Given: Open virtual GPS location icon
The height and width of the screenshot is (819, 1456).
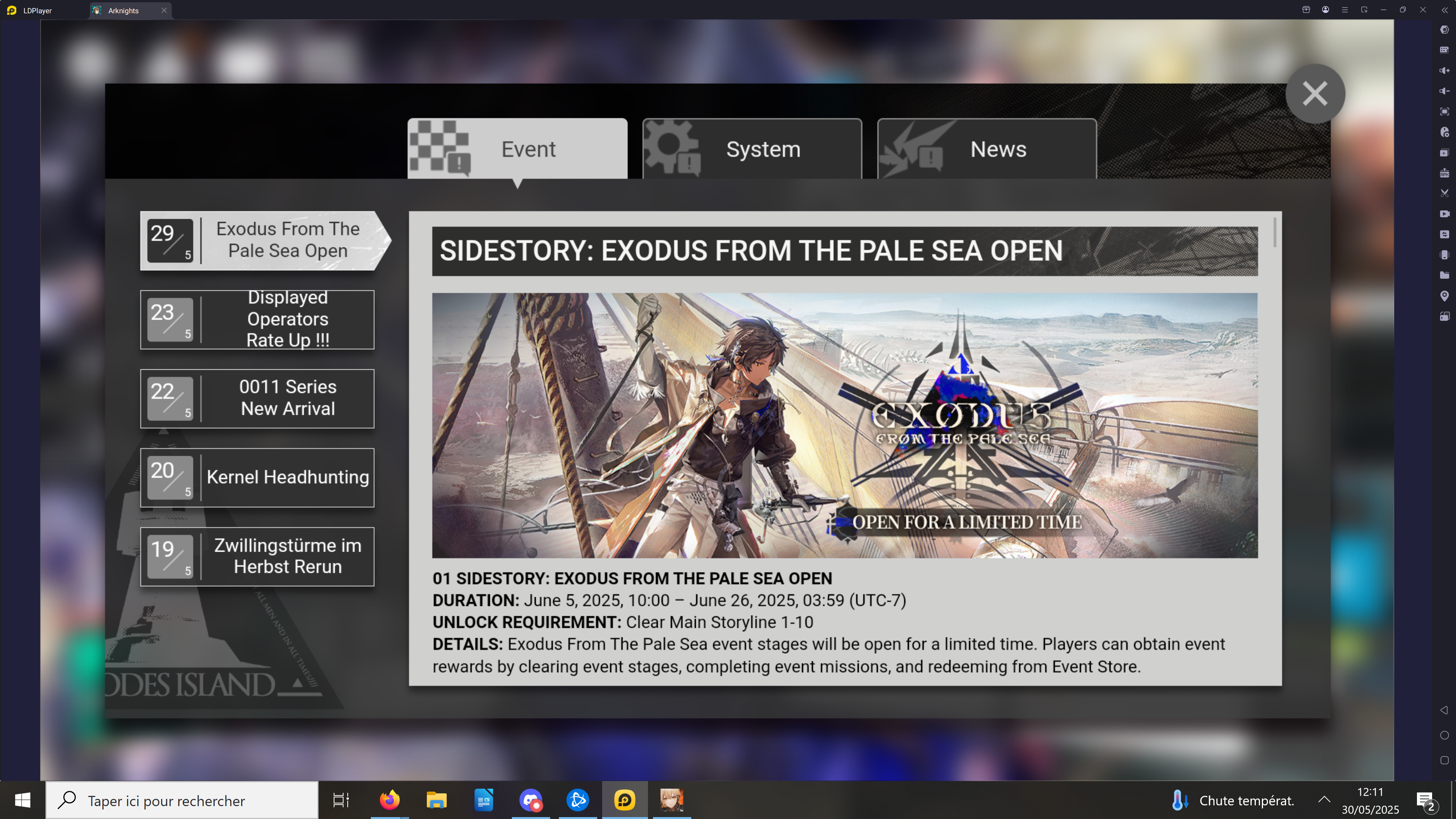Looking at the screenshot, I should click(x=1444, y=296).
